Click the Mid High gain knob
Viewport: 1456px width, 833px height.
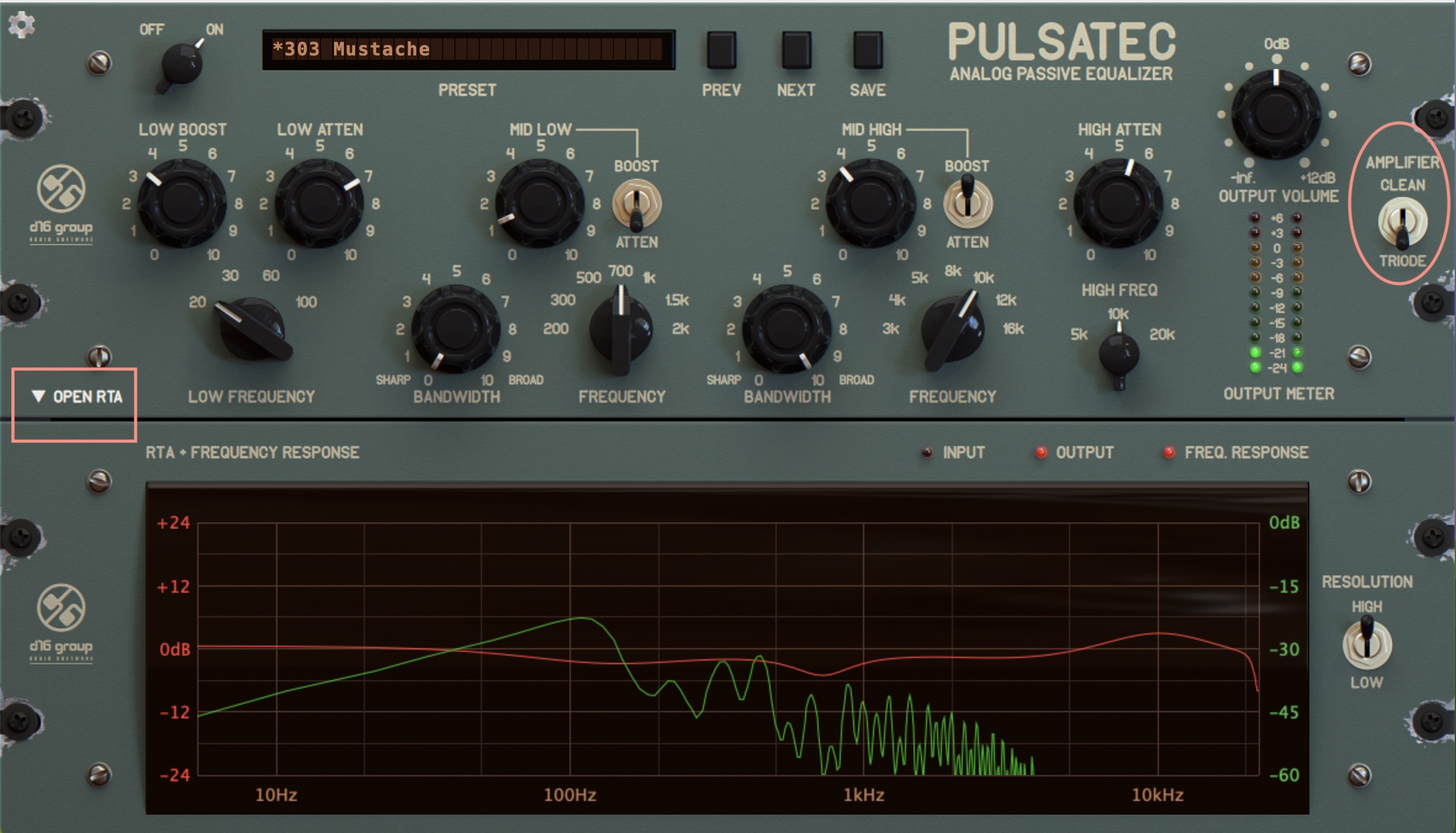point(870,203)
